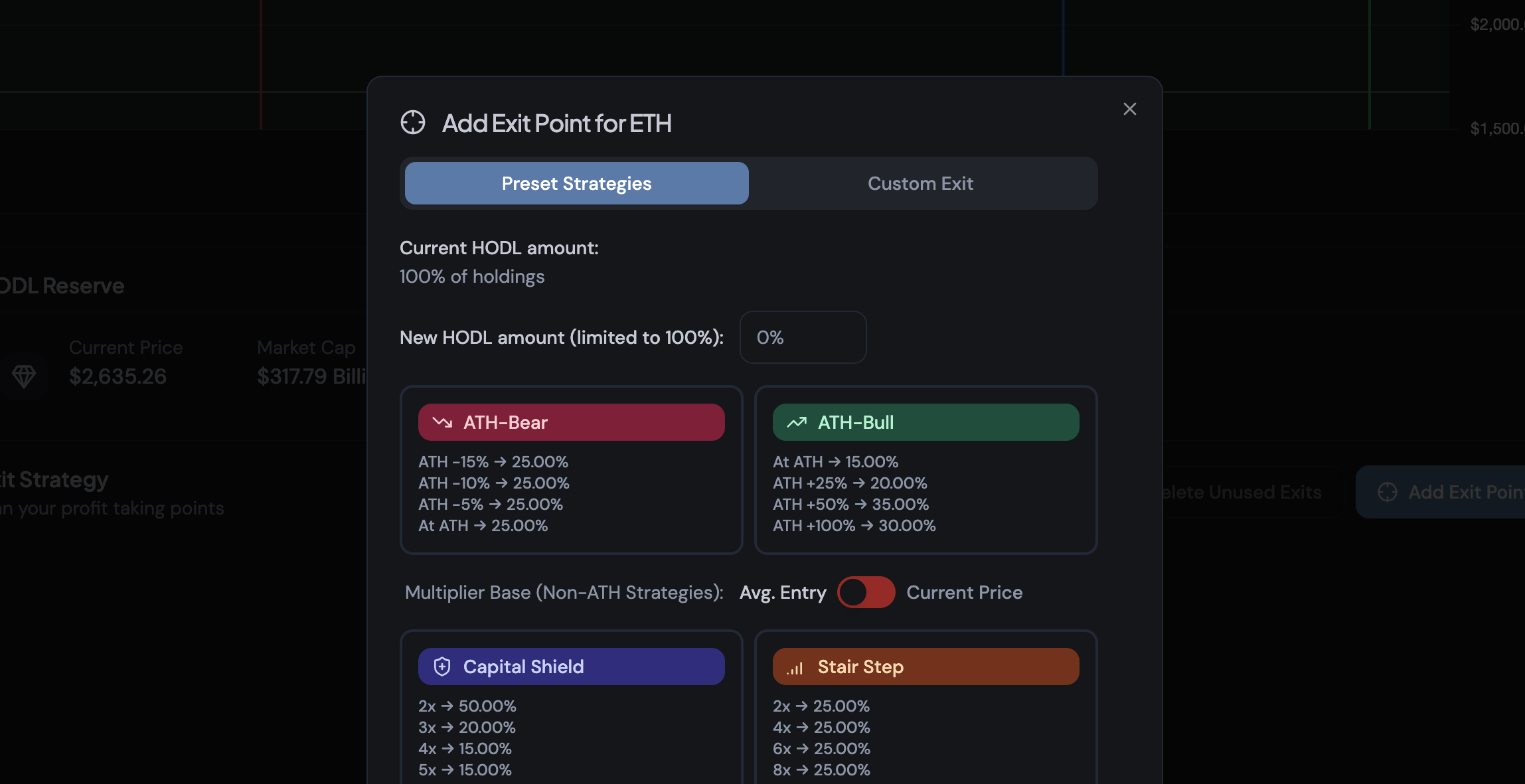Select the ATH-Bull strategy

(925, 422)
